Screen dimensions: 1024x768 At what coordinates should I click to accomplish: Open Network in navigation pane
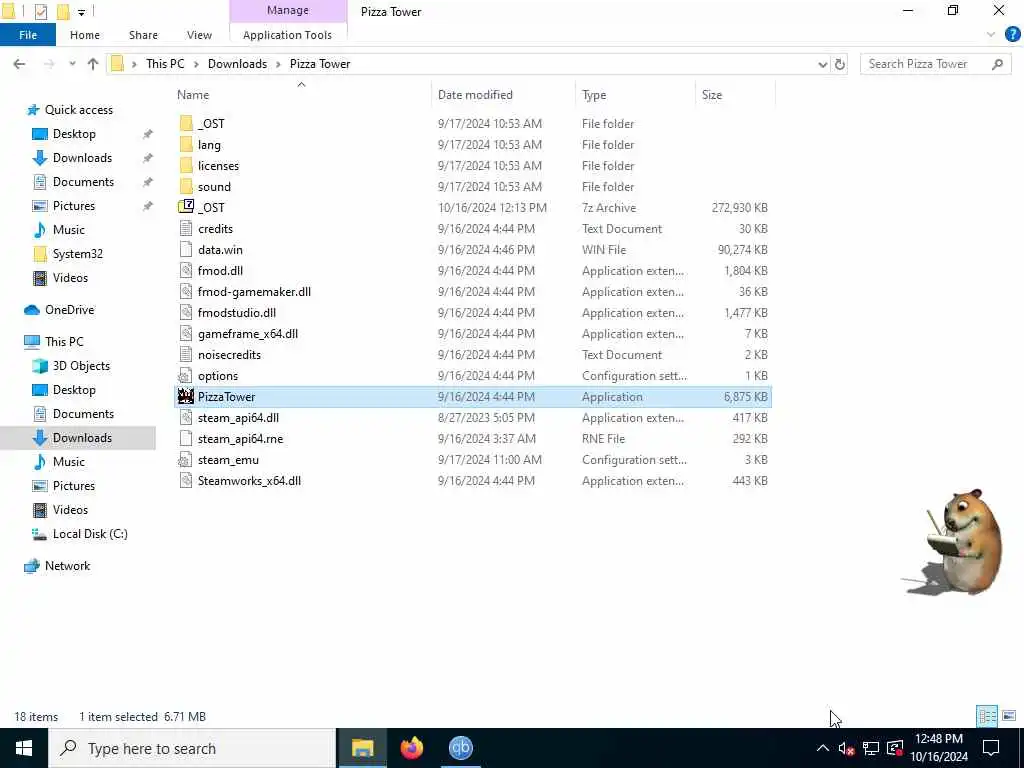click(67, 566)
